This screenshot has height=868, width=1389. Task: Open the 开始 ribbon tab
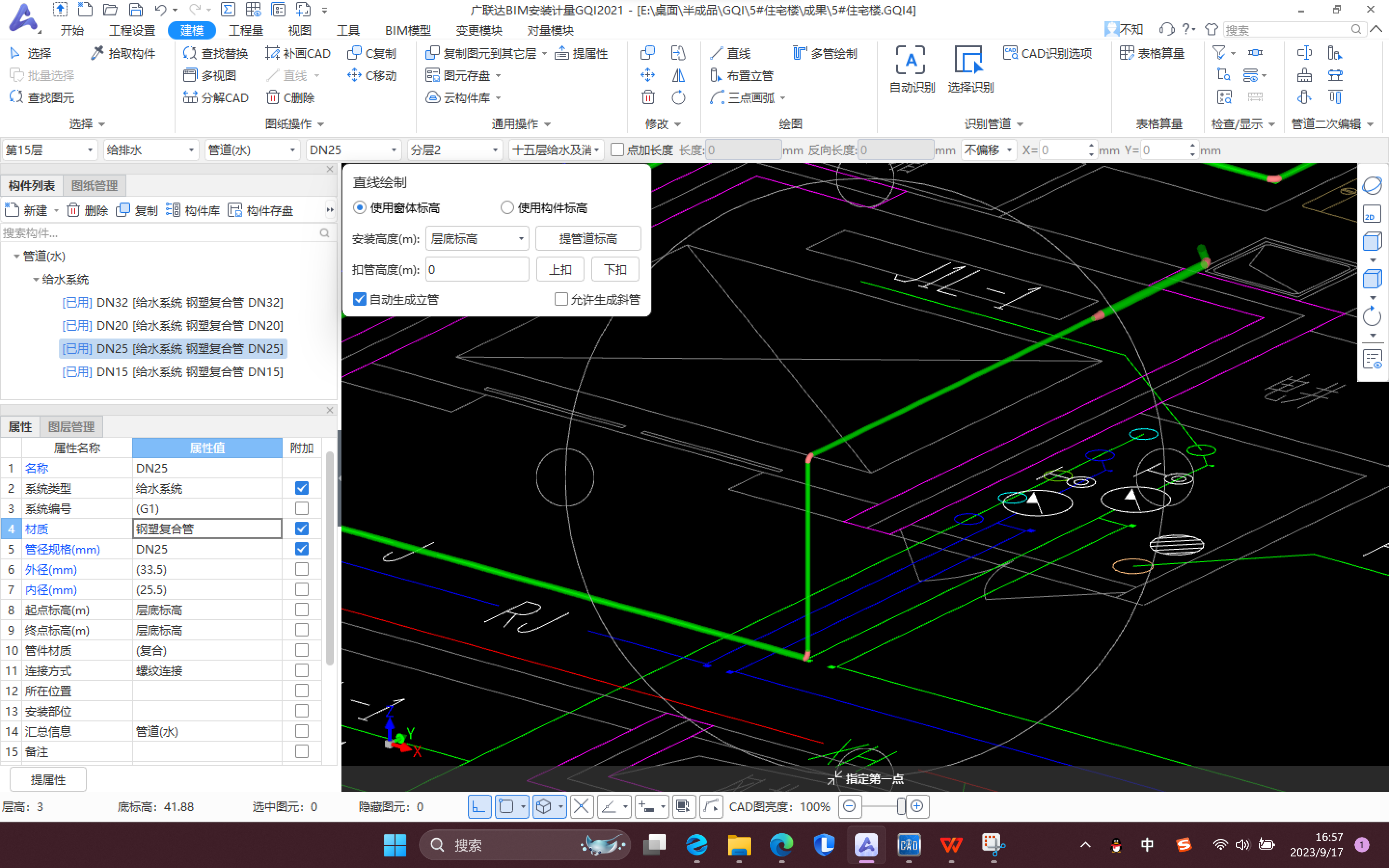72,30
